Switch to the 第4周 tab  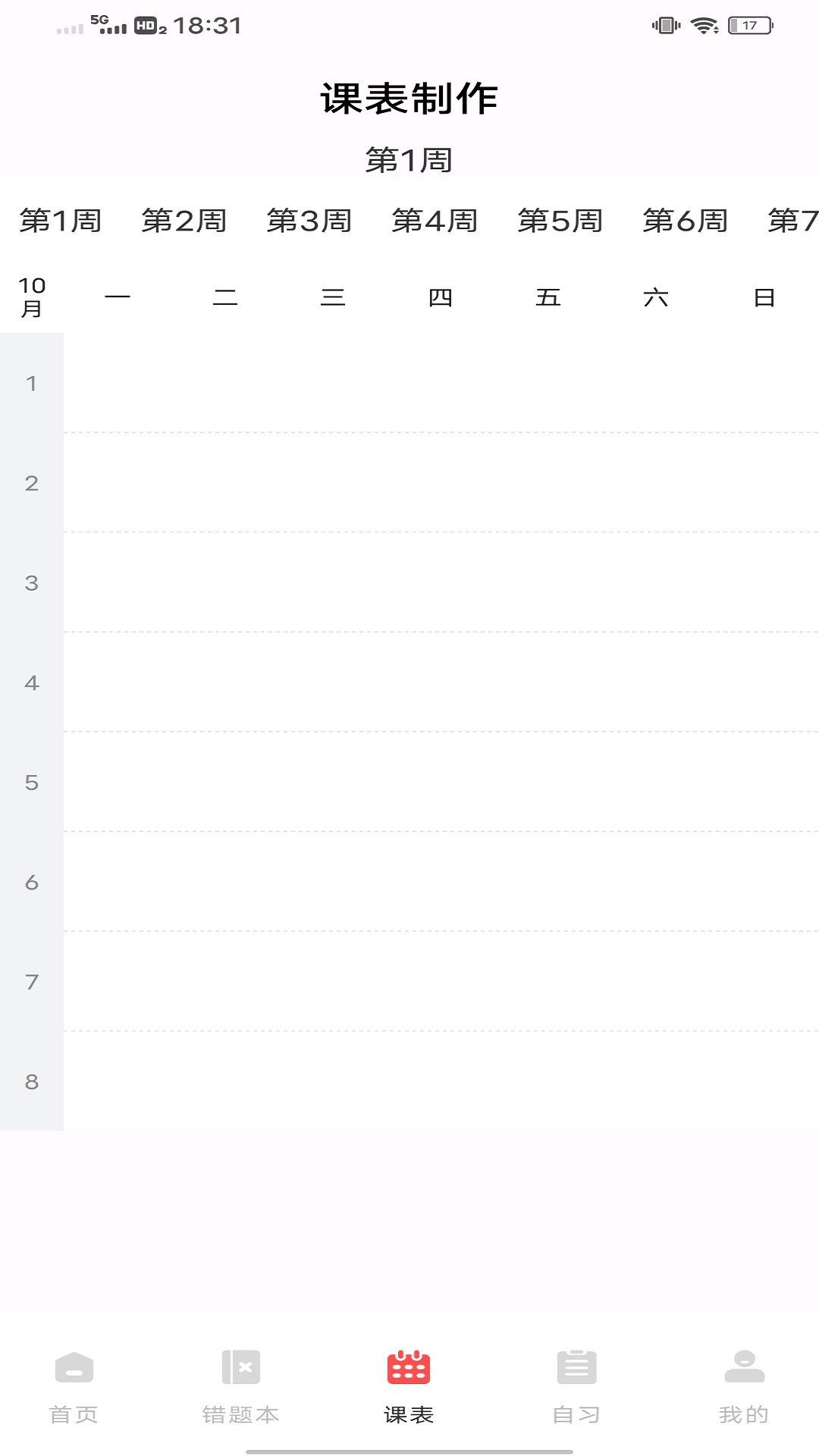(435, 221)
